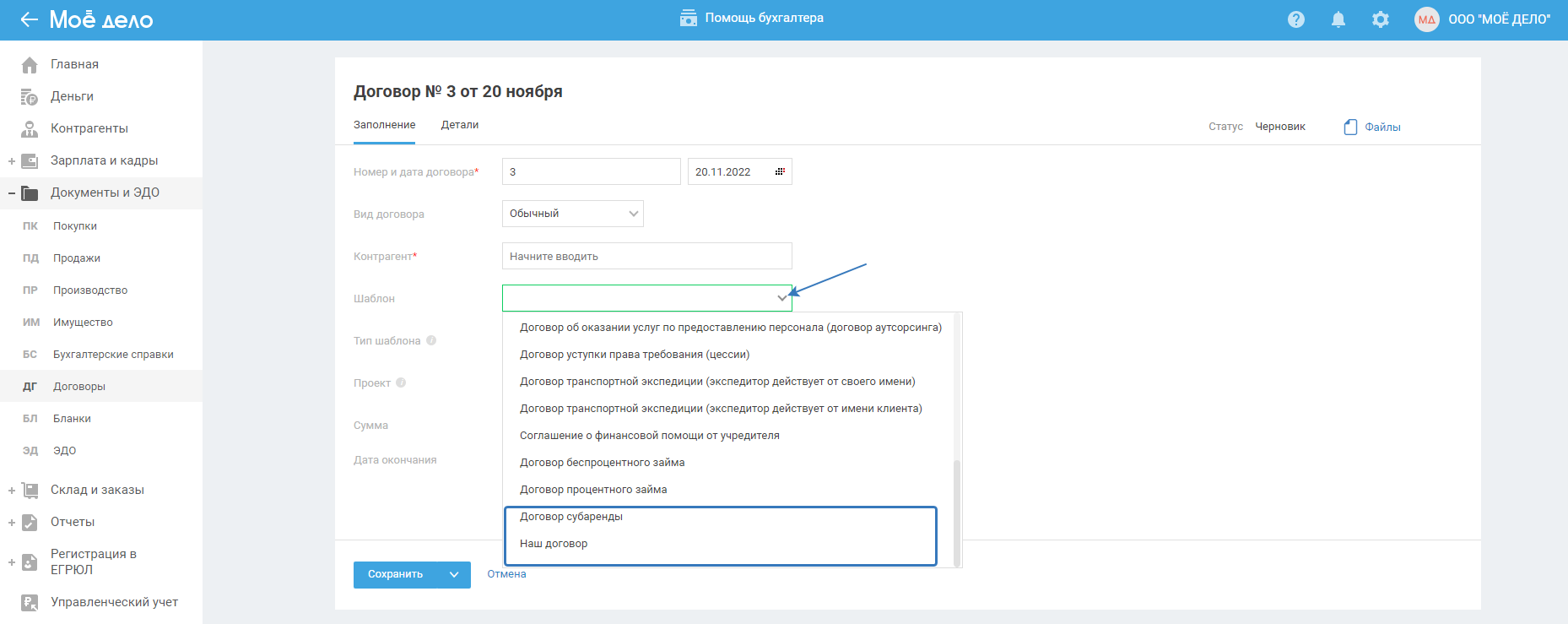Image resolution: width=1568 pixels, height=624 pixels.
Task: Open Файлы attachments link
Action: coord(1373,127)
